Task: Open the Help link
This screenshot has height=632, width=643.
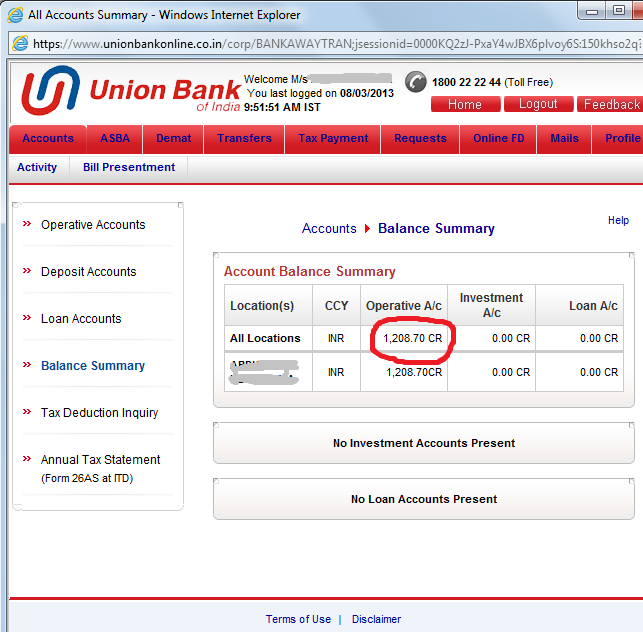Action: 618,221
